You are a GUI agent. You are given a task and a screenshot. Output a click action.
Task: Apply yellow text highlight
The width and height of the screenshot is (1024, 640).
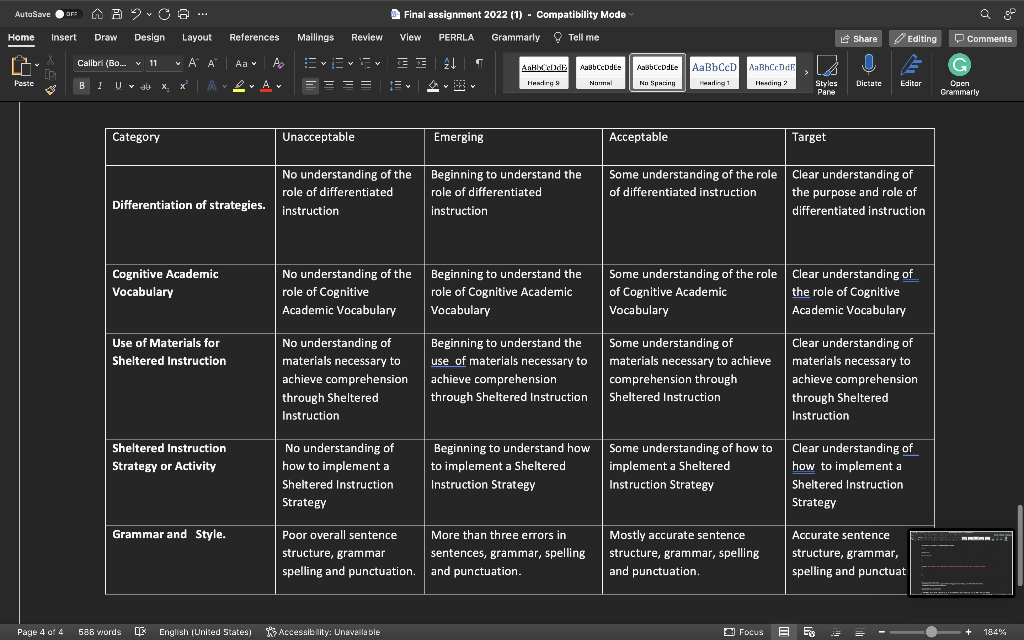240,86
